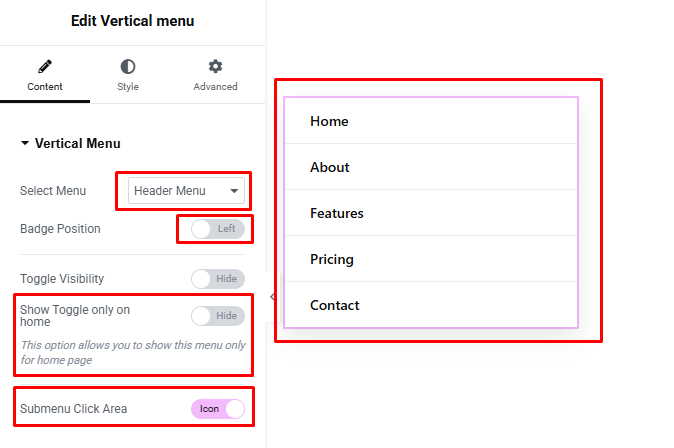This screenshot has height=448, width=674.
Task: Click the Submenu Click Area label text
Action: [74, 408]
